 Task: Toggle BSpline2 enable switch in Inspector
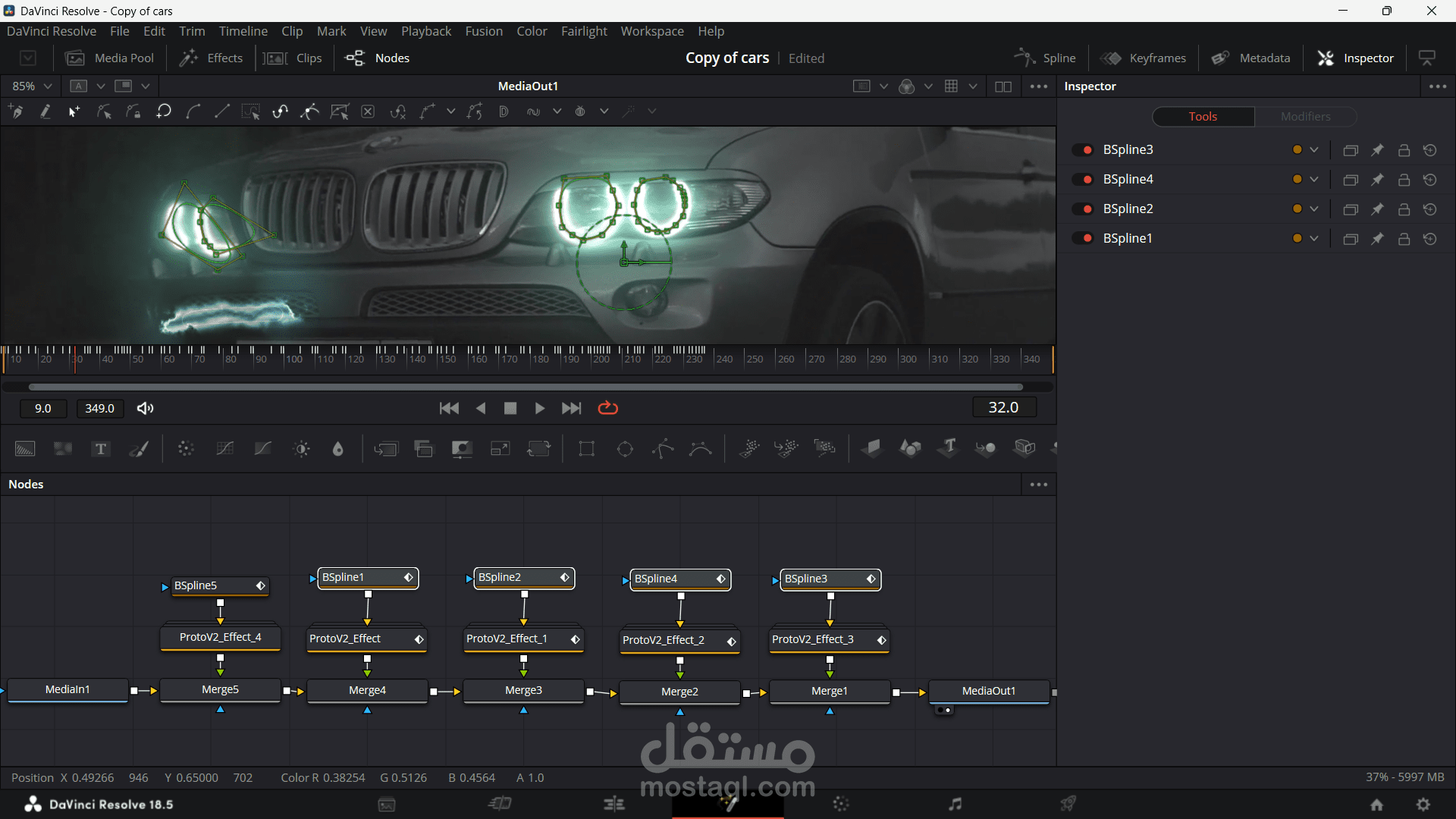[1083, 209]
